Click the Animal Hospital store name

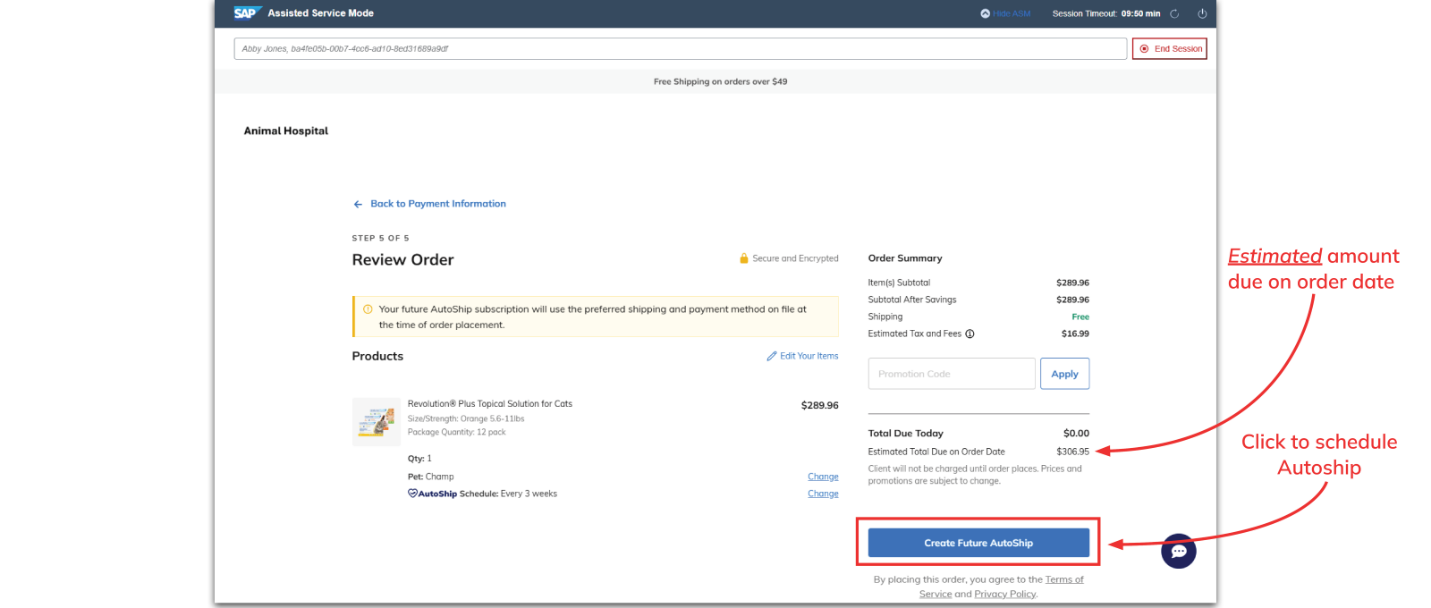[x=286, y=131]
